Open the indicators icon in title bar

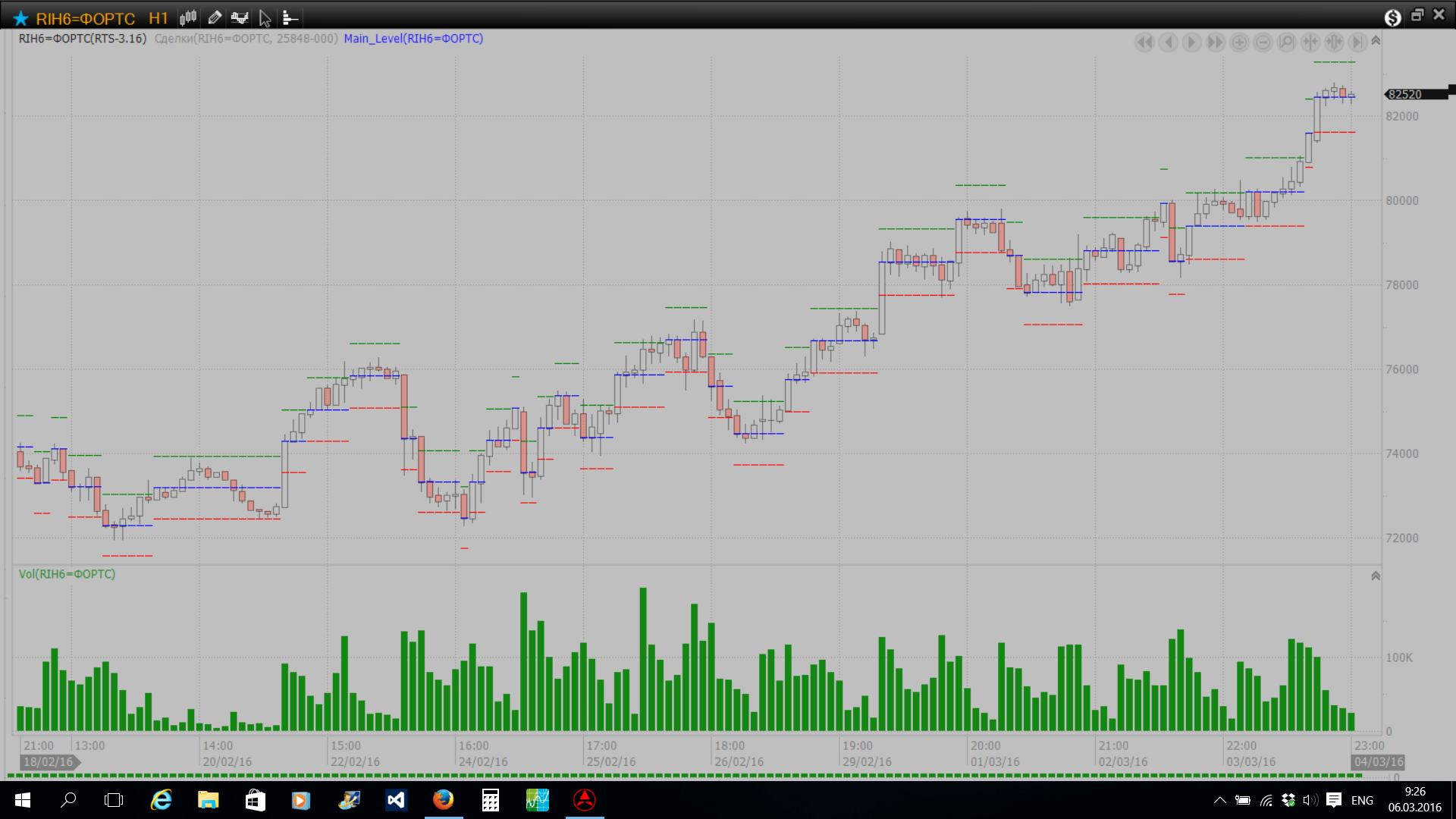[x=240, y=17]
